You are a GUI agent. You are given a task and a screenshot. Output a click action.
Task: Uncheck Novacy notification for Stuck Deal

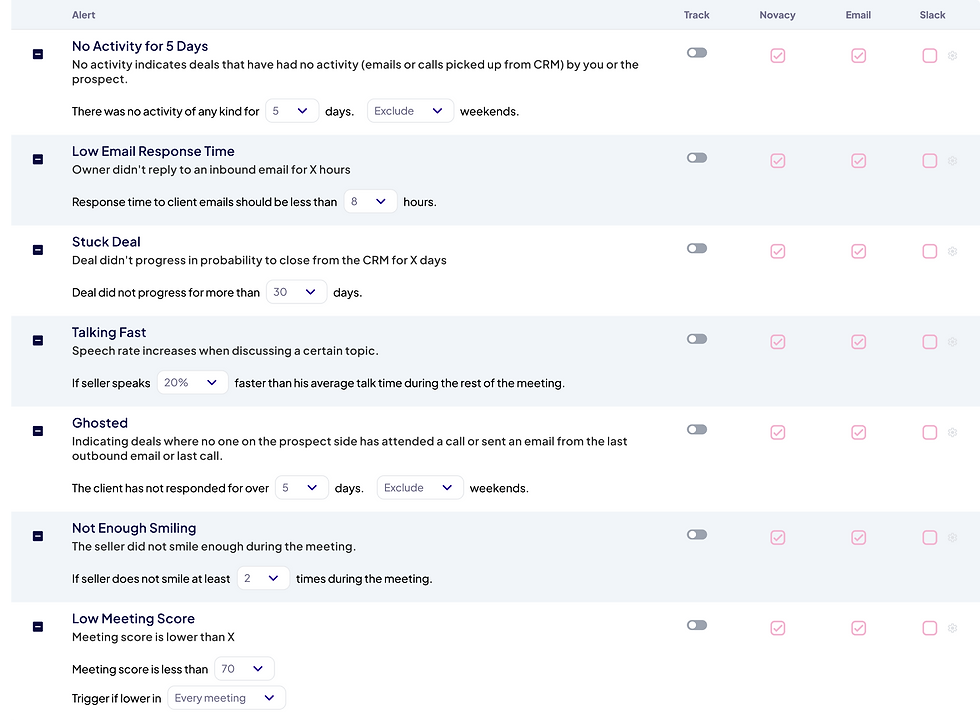point(778,252)
